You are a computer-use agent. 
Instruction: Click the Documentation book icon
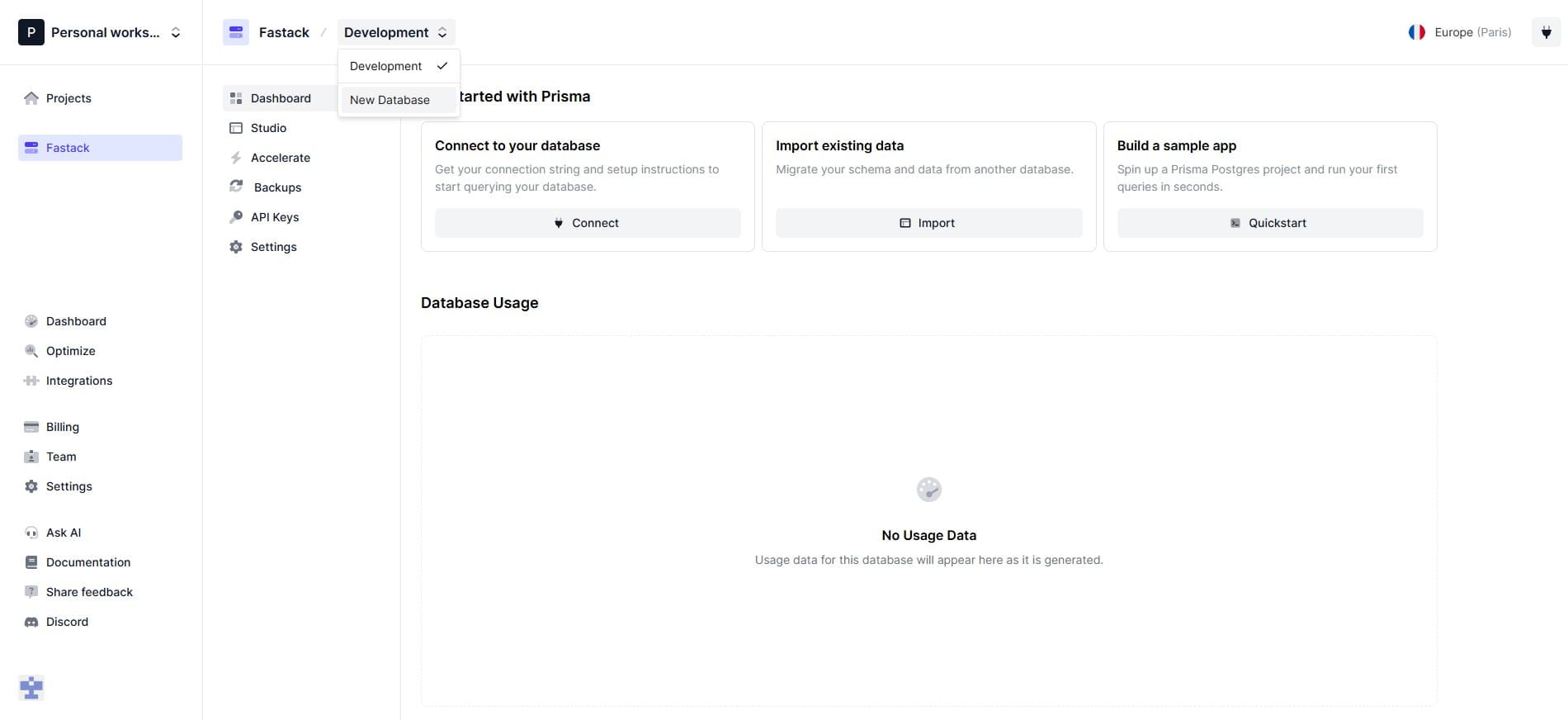coord(31,562)
